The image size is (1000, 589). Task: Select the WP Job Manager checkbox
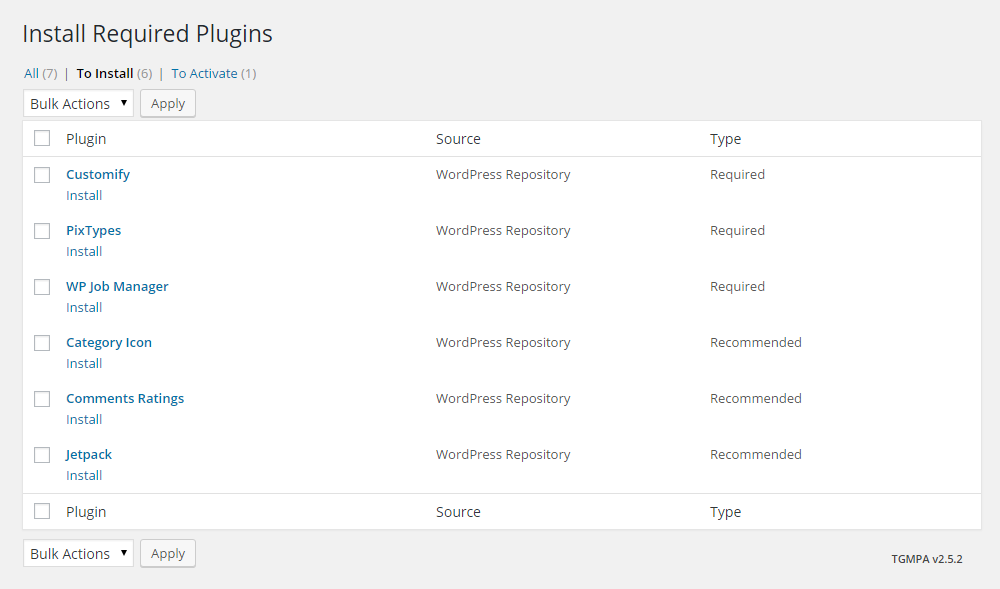(x=42, y=287)
